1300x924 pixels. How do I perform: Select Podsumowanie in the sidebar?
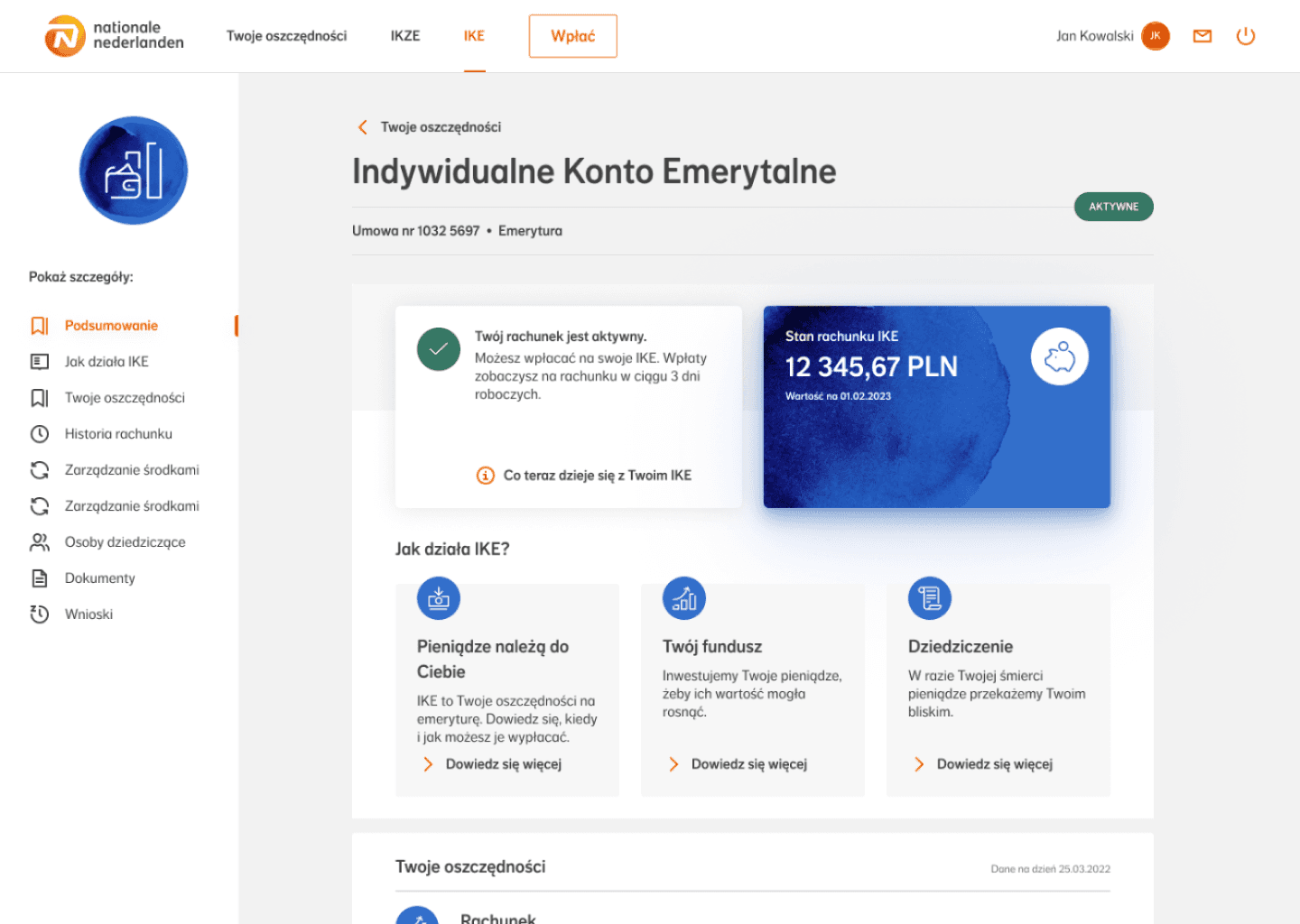tap(111, 326)
